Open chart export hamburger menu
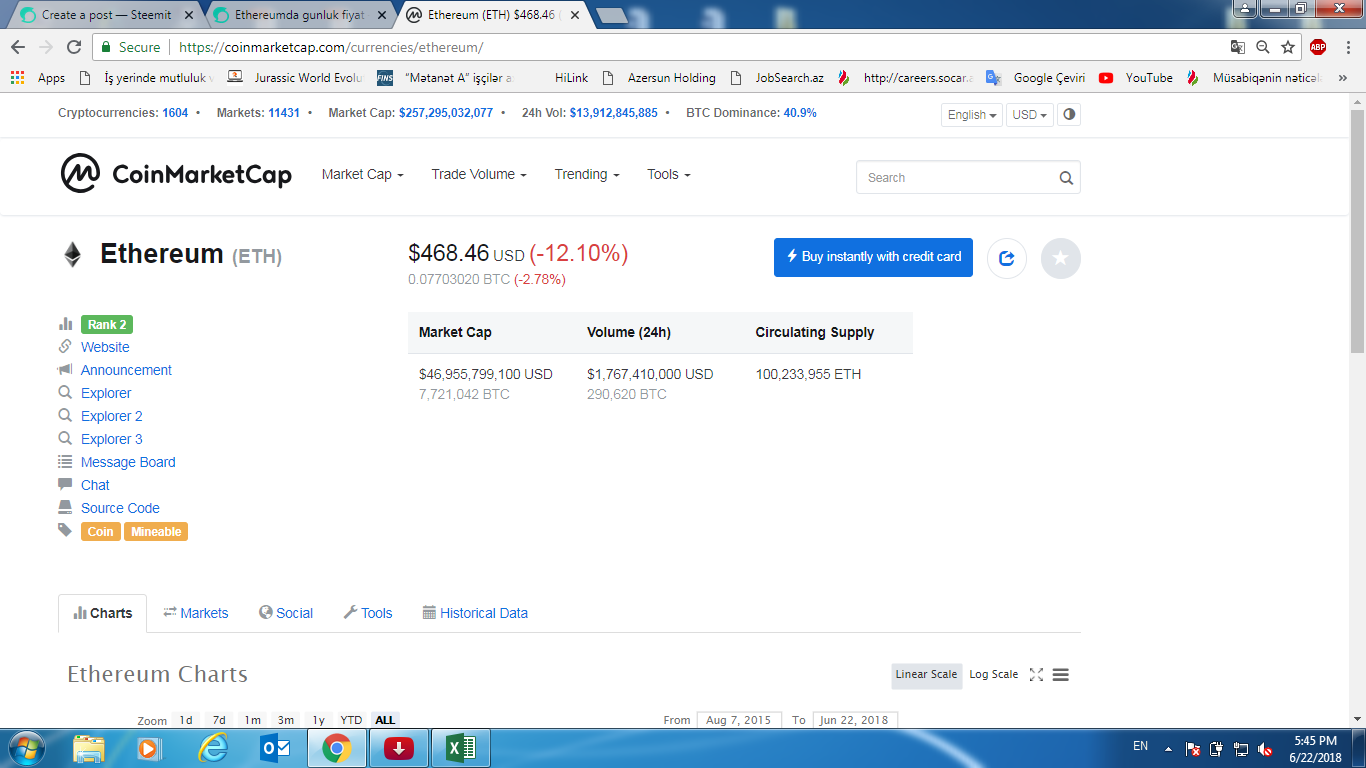The height and width of the screenshot is (768, 1366). [1061, 675]
